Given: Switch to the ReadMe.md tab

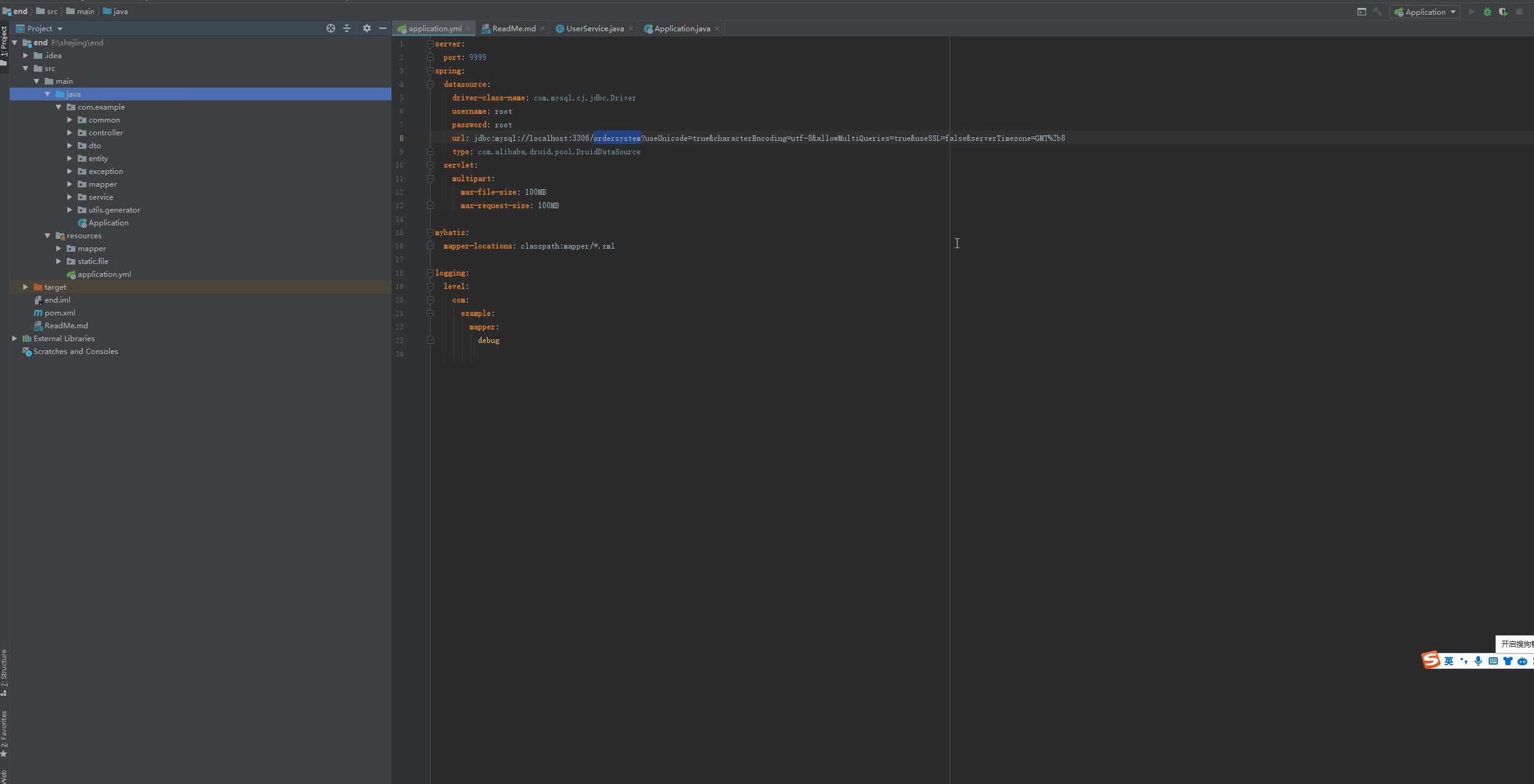Looking at the screenshot, I should pyautogui.click(x=514, y=29).
